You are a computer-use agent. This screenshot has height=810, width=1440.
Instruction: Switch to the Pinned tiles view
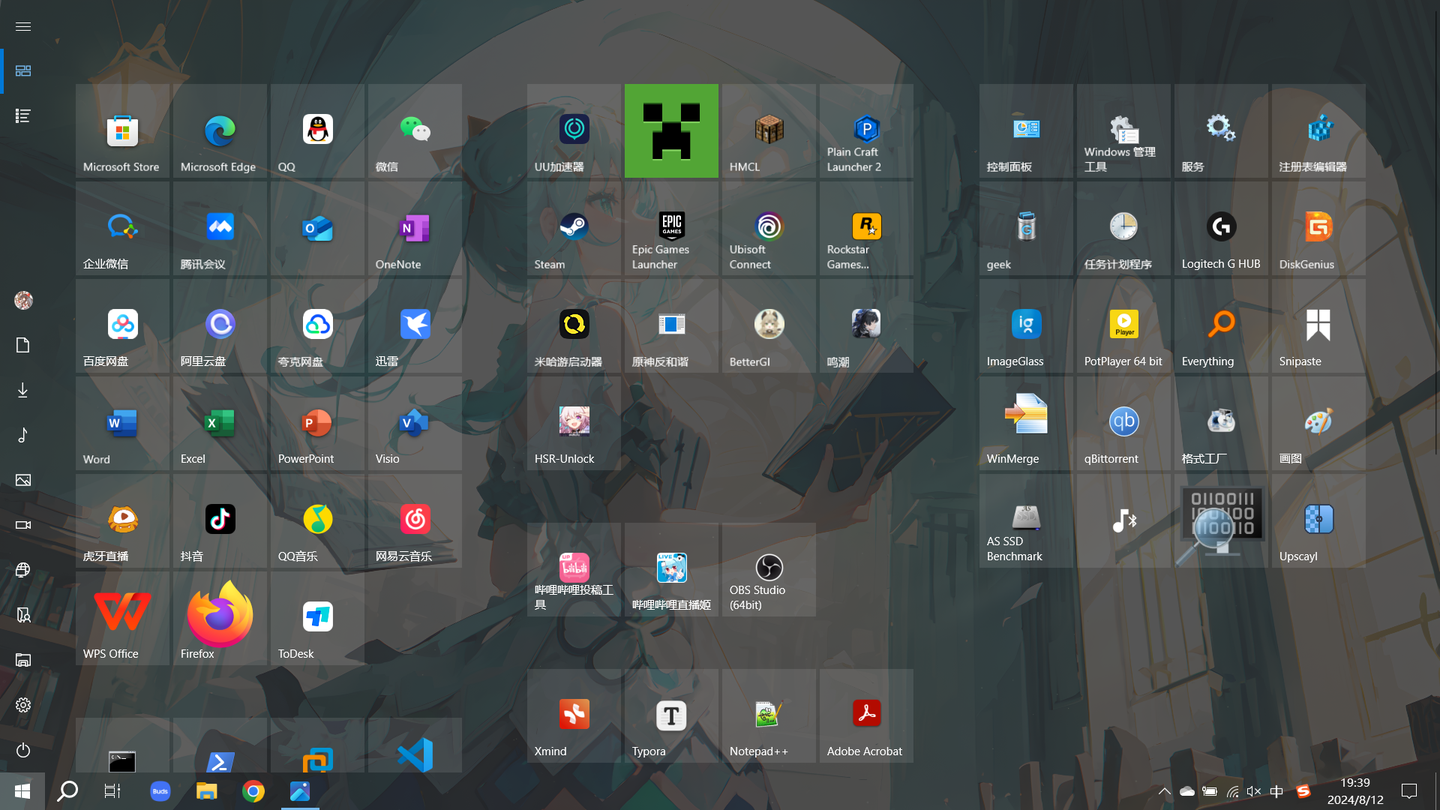click(x=23, y=71)
